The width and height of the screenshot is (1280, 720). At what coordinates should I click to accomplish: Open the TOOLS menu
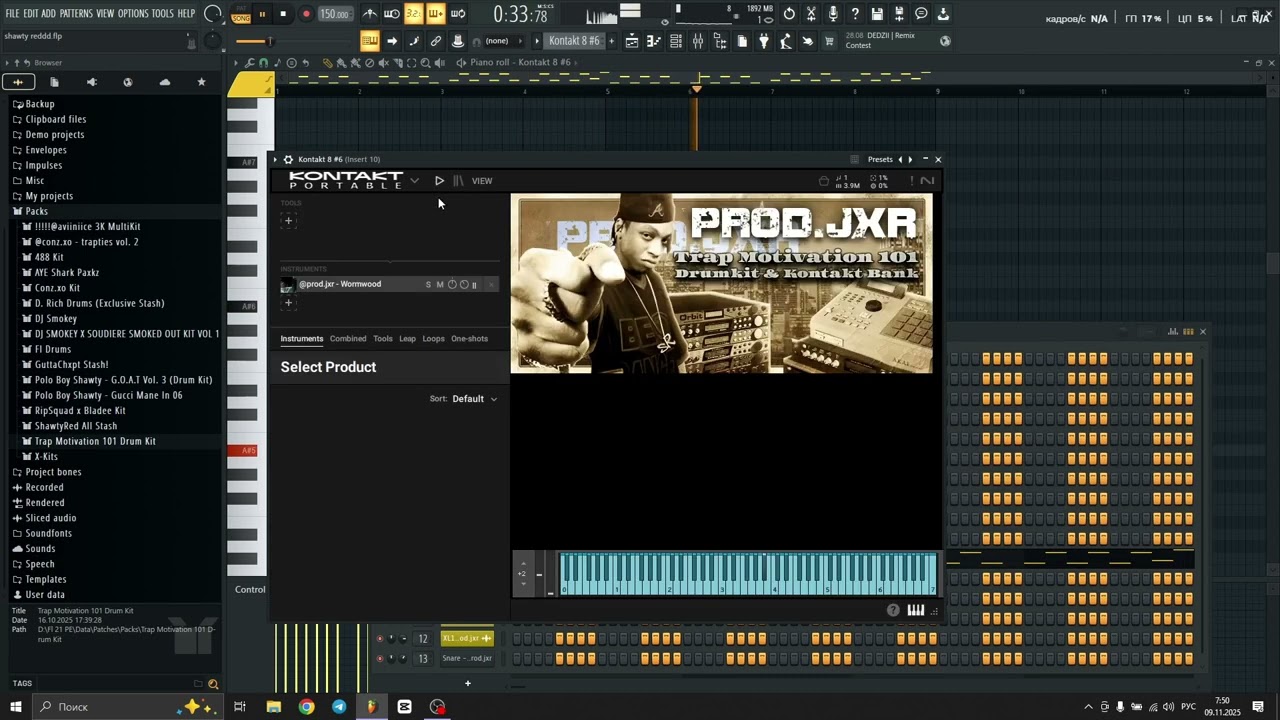[x=162, y=13]
